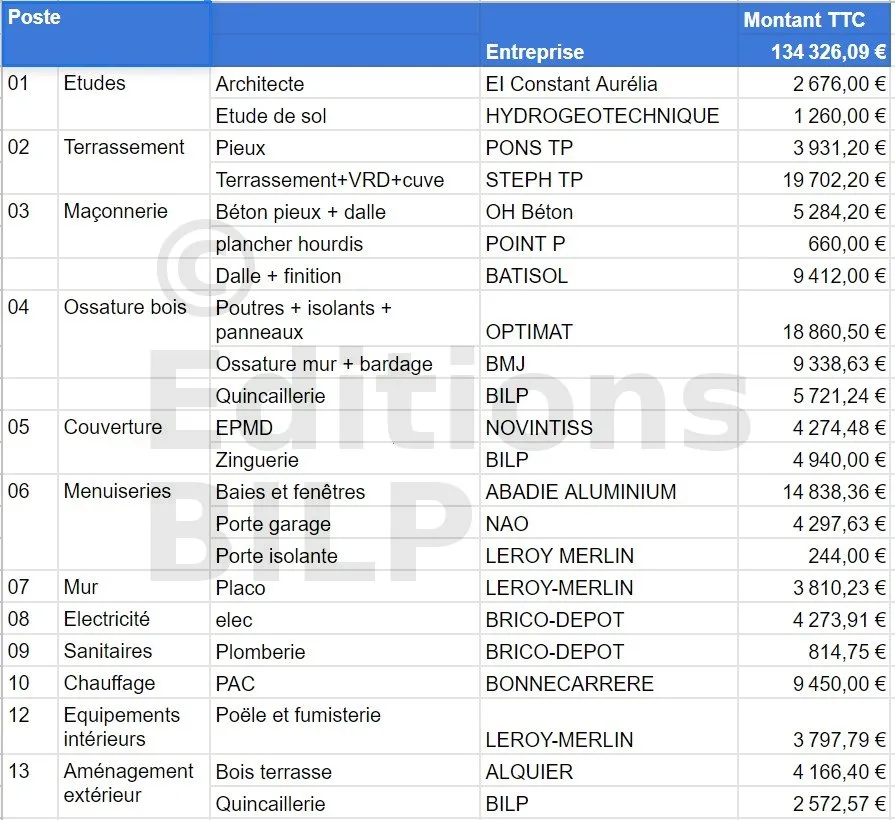Select the ALQUIER company cell
Image resolution: width=895 pixels, height=820 pixels.
(529, 772)
